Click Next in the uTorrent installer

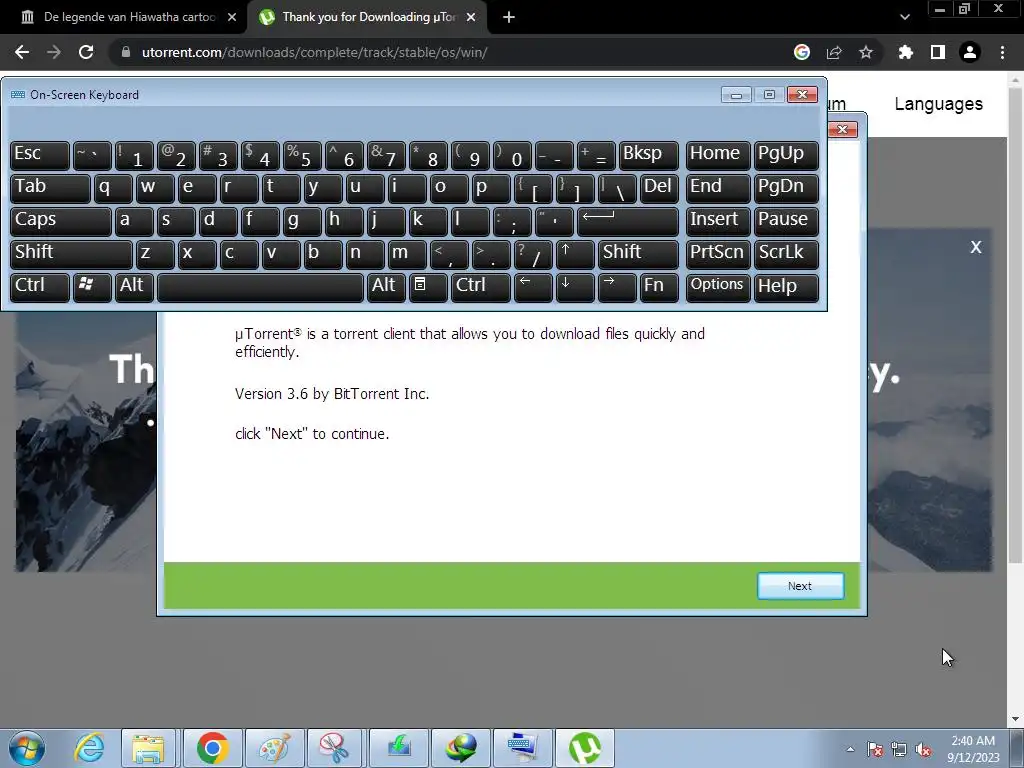pos(800,586)
